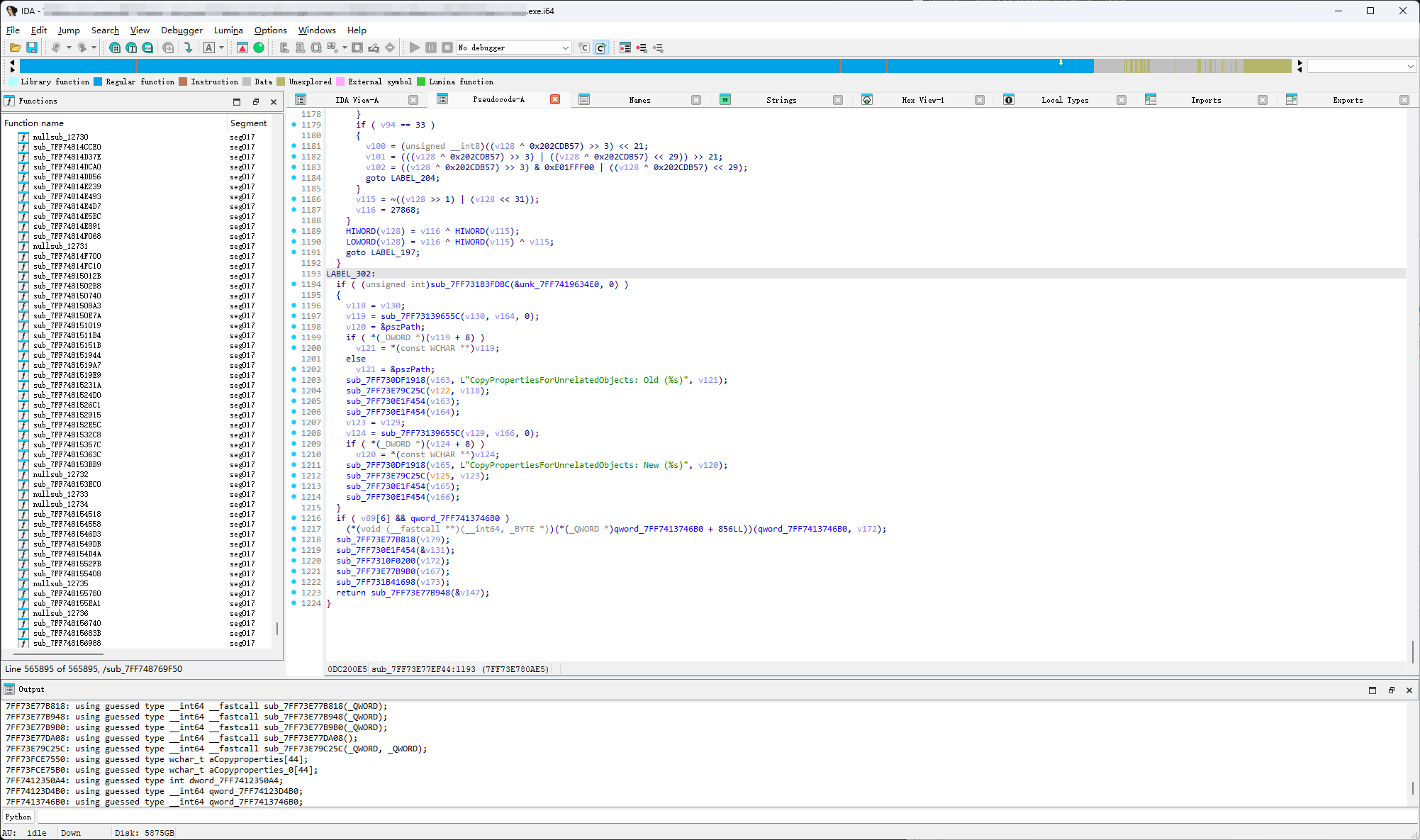Screen dimensions: 1420x840
Task: Open dropdown right of navigation band
Action: (1410, 66)
